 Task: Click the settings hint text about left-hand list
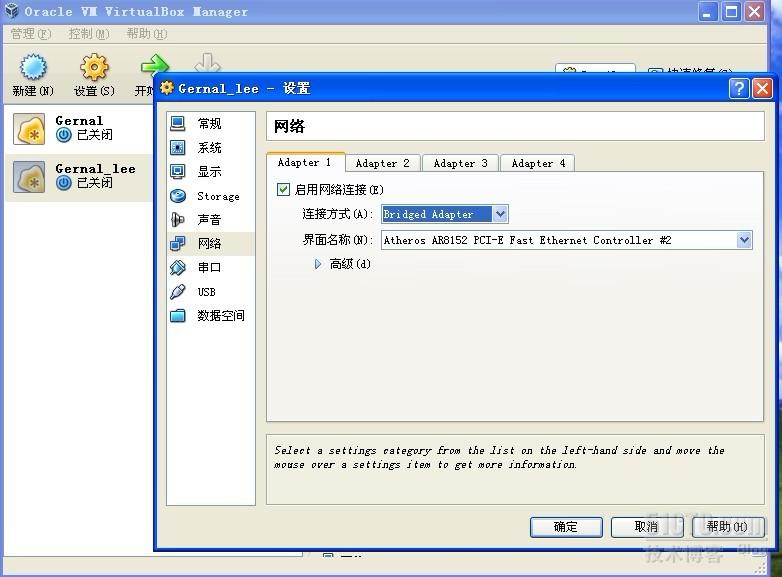(499, 457)
